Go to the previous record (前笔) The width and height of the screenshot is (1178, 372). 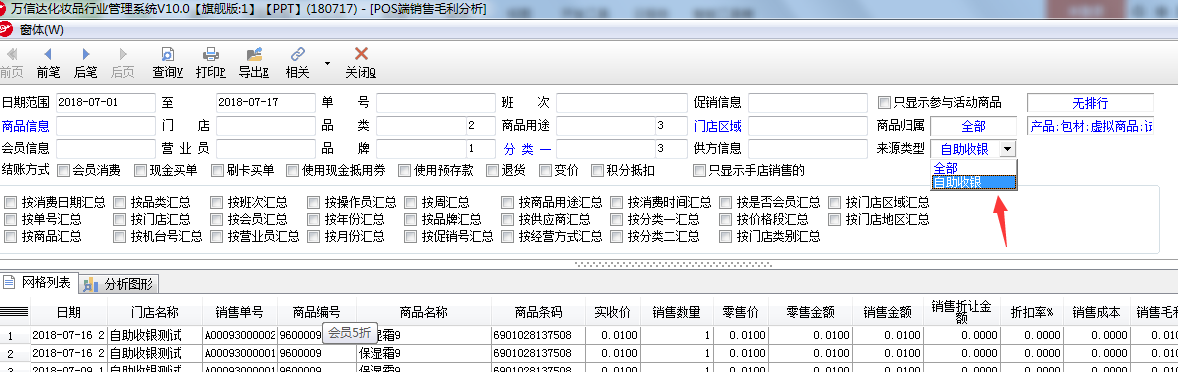pyautogui.click(x=48, y=63)
